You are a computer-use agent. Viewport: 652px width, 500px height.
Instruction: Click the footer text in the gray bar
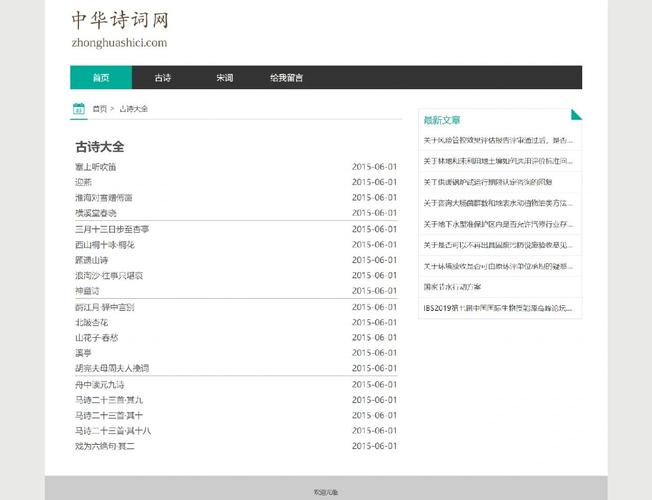point(326,493)
